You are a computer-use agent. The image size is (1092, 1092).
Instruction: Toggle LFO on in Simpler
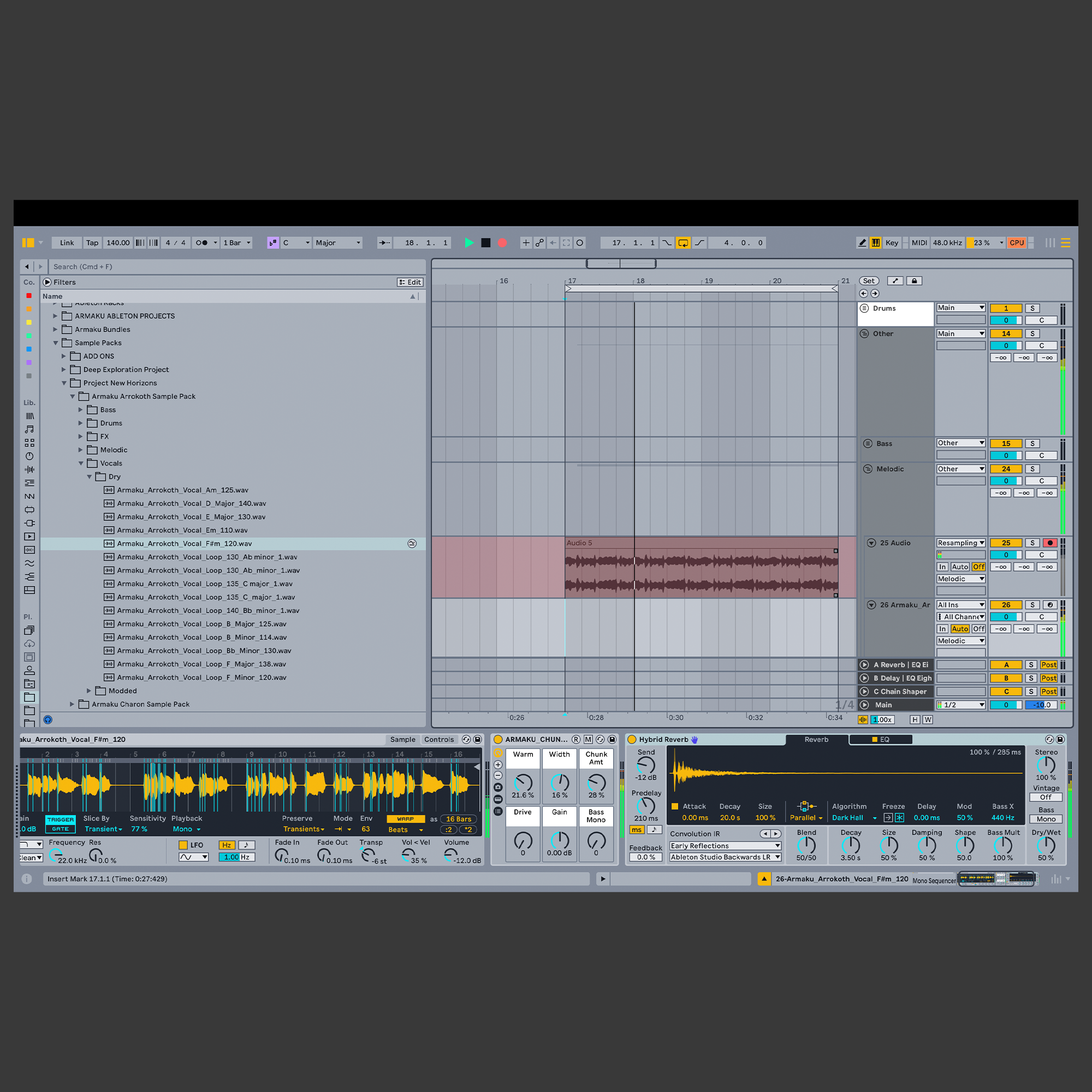click(x=183, y=845)
